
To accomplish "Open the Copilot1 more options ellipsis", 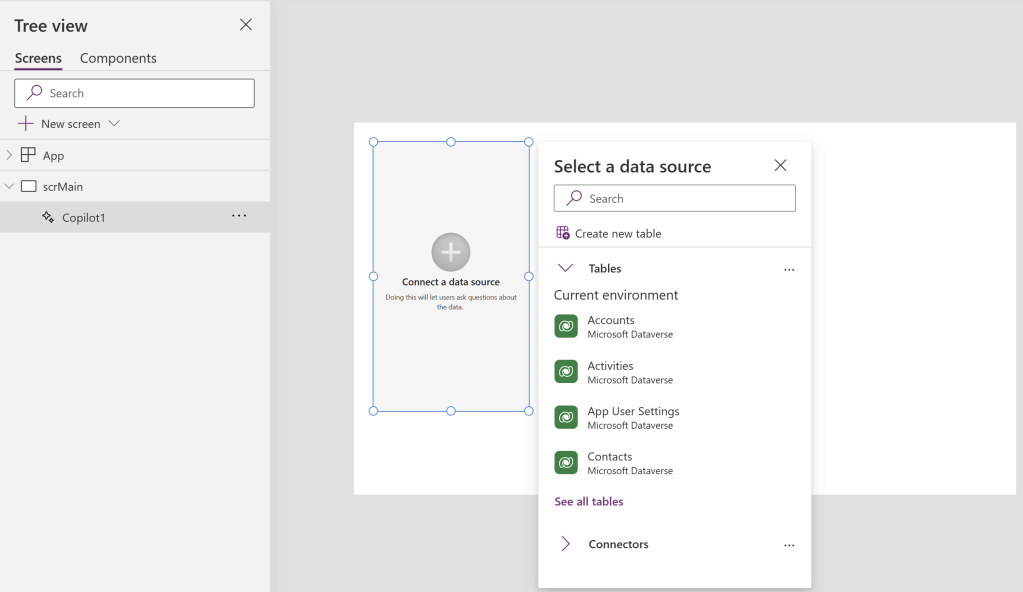I will coord(239,216).
